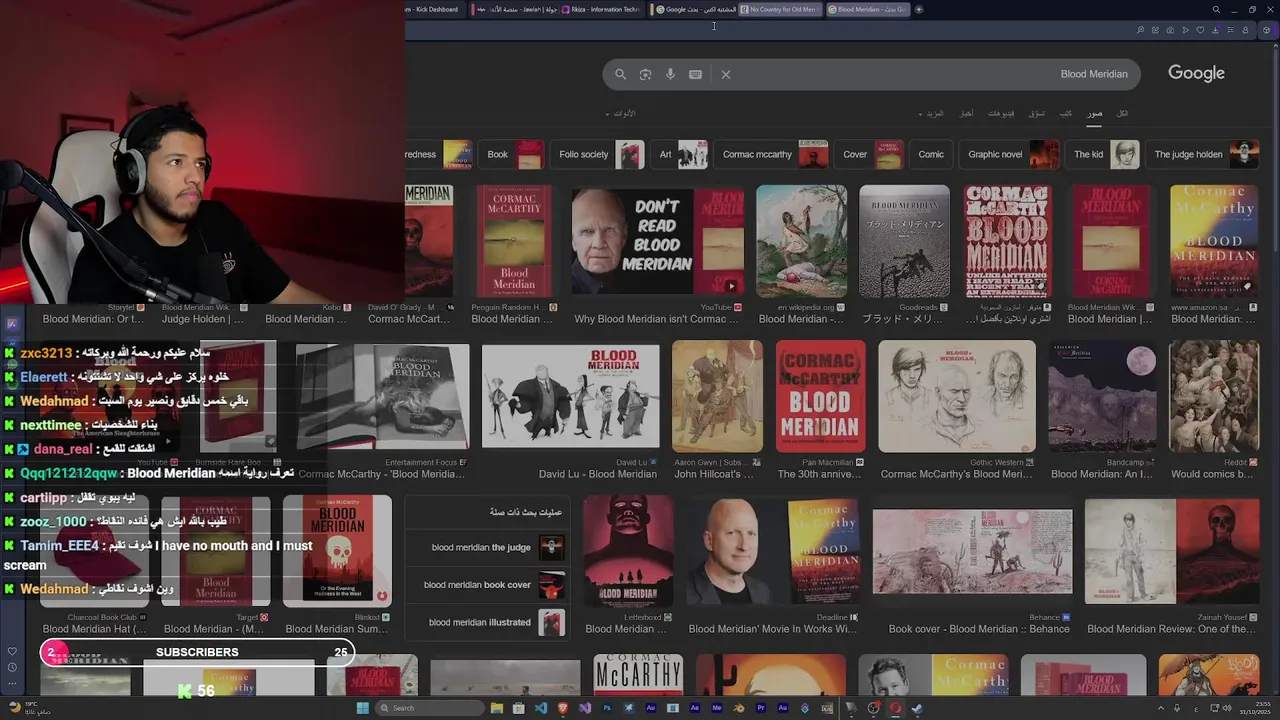Filter images by Cover chip

(x=871, y=155)
